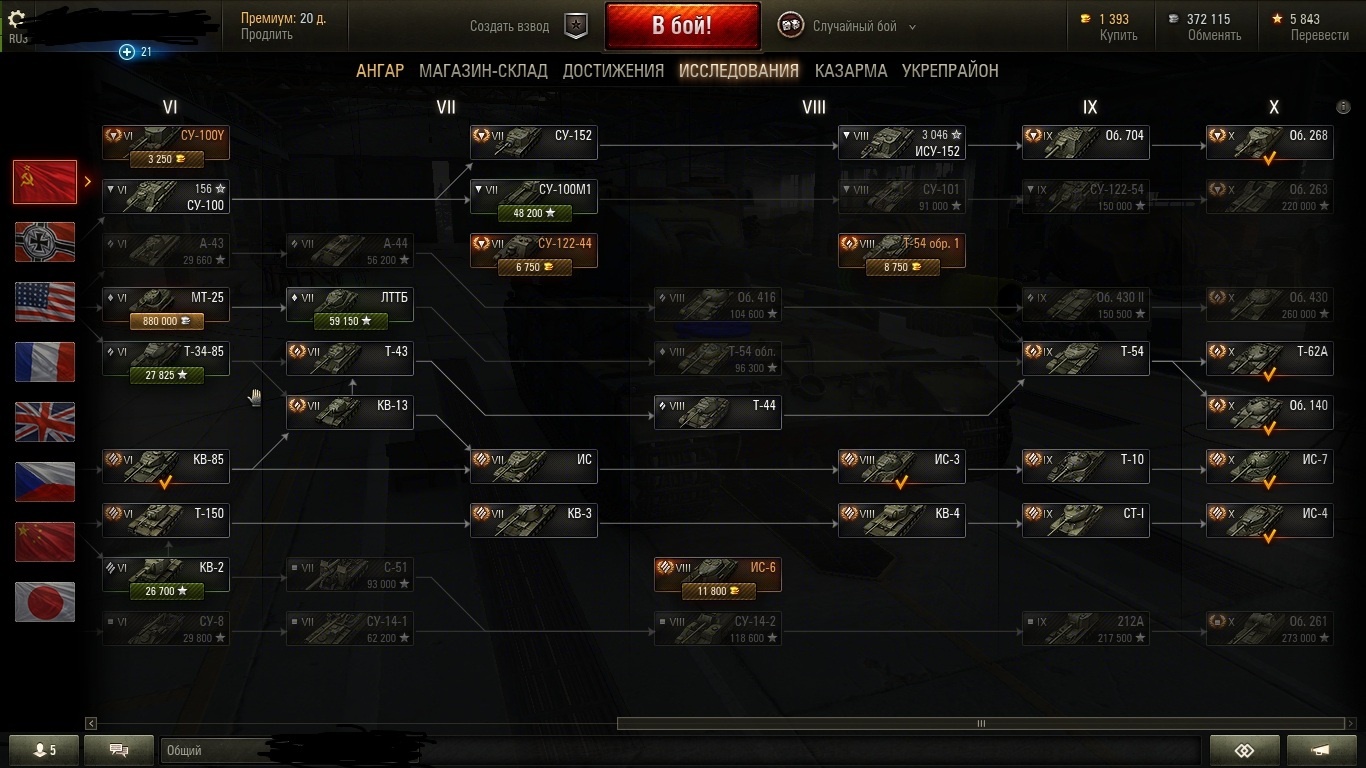Select the ИС-7 tank node
Viewport: 1366px width, 768px height.
coord(1269,467)
